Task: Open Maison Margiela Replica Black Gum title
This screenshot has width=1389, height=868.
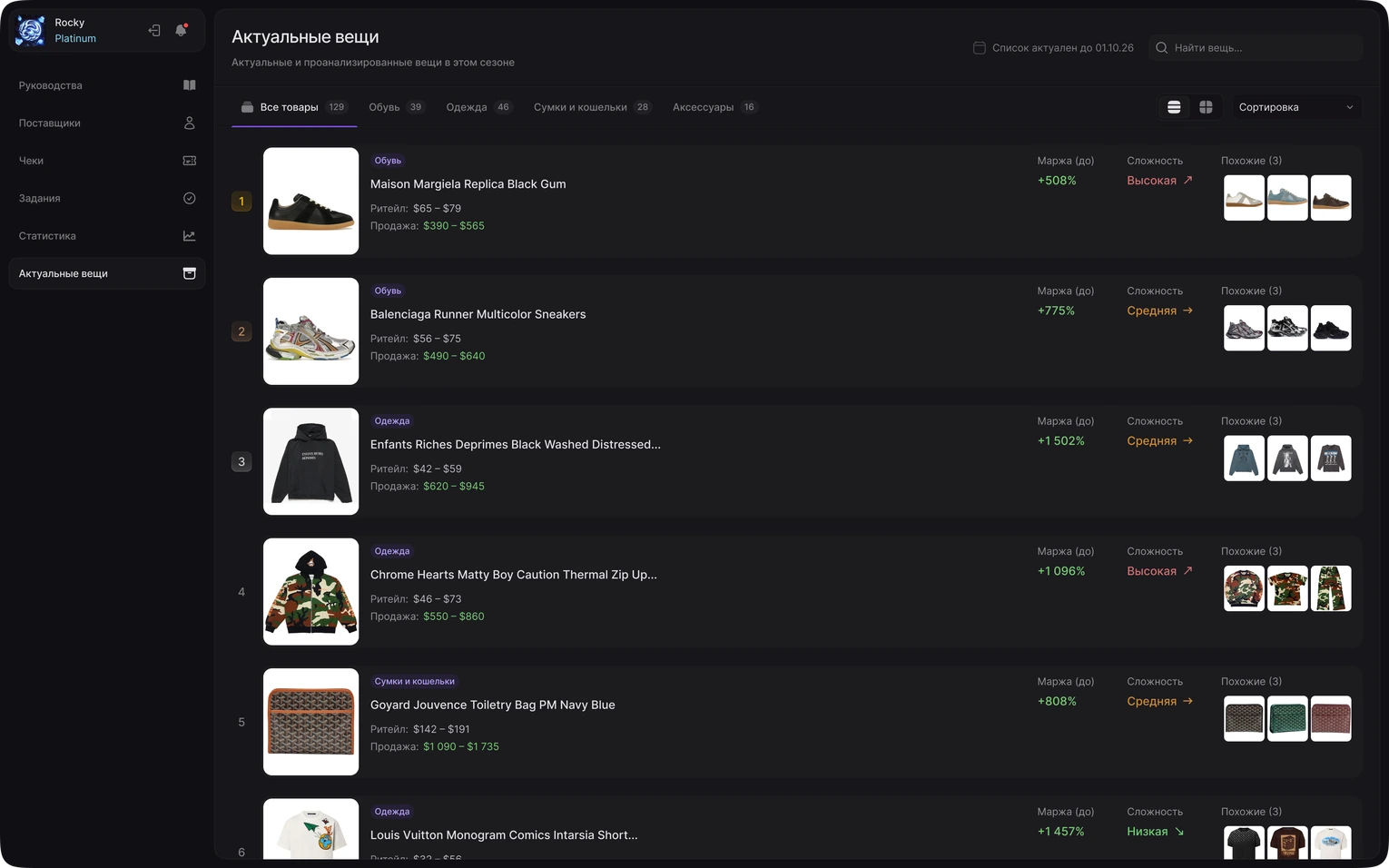Action: (468, 184)
